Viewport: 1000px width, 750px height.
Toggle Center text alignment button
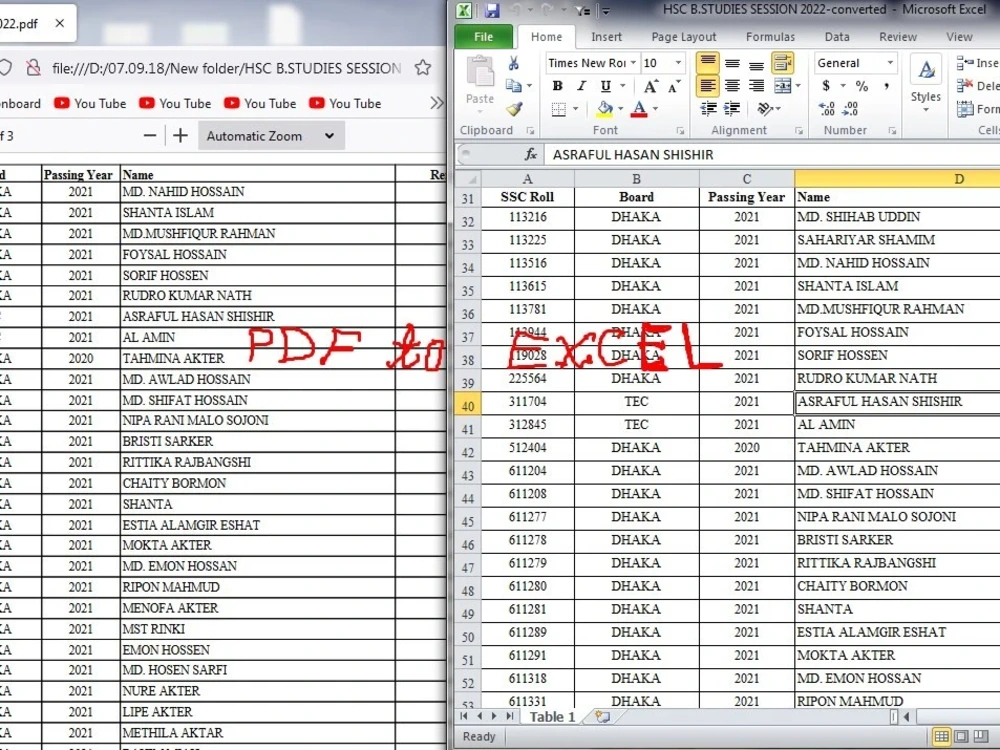(x=732, y=85)
